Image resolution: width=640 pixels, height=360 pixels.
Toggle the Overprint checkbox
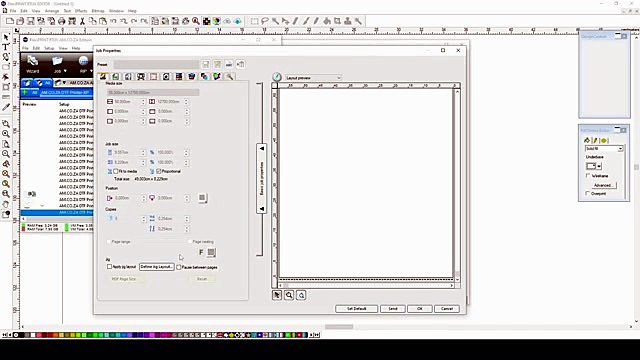588,193
